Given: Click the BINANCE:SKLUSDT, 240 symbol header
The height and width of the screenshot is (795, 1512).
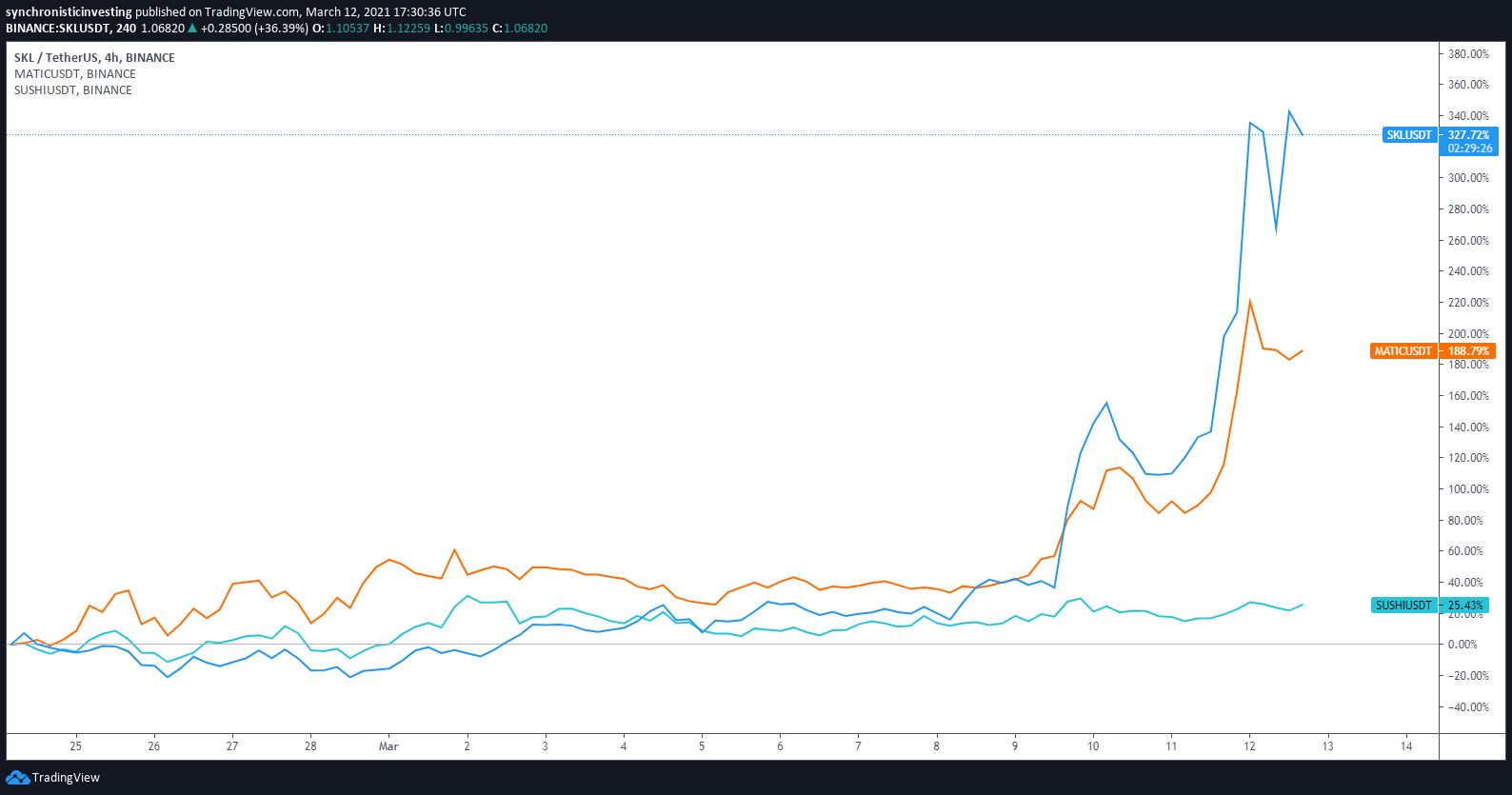Looking at the screenshot, I should pos(70,29).
